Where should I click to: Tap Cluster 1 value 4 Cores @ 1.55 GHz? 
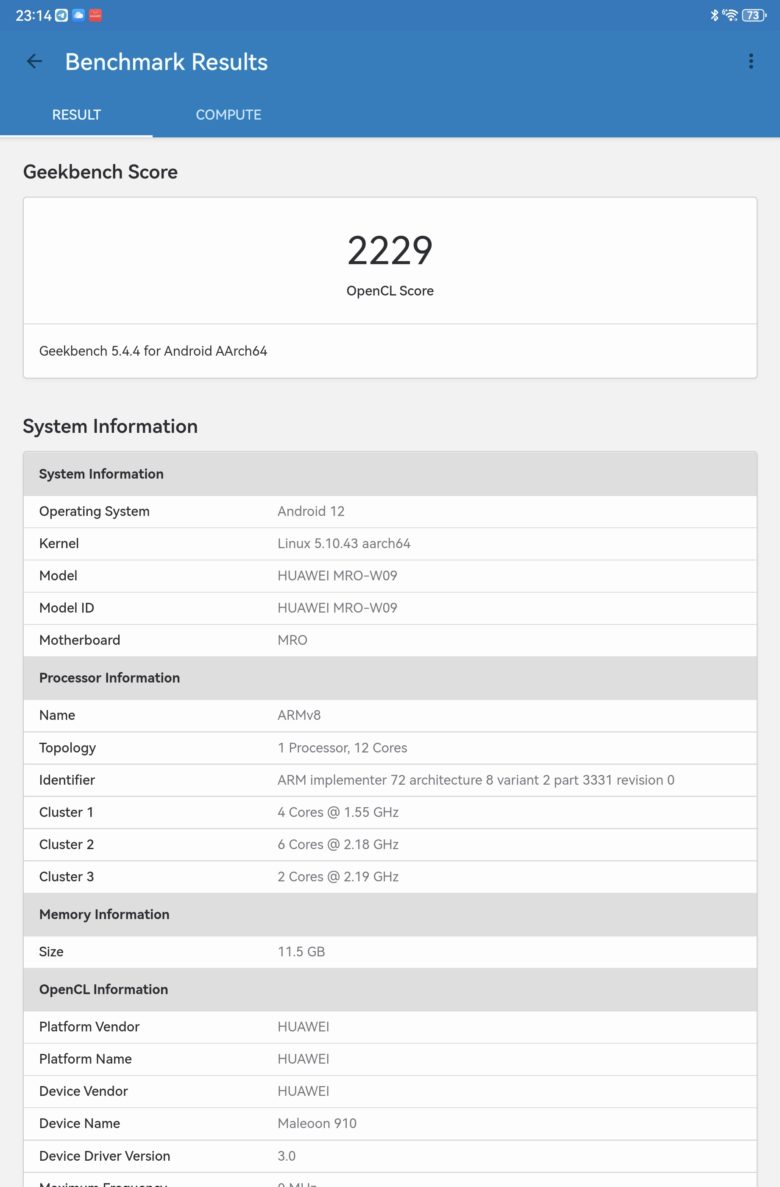[x=338, y=812]
